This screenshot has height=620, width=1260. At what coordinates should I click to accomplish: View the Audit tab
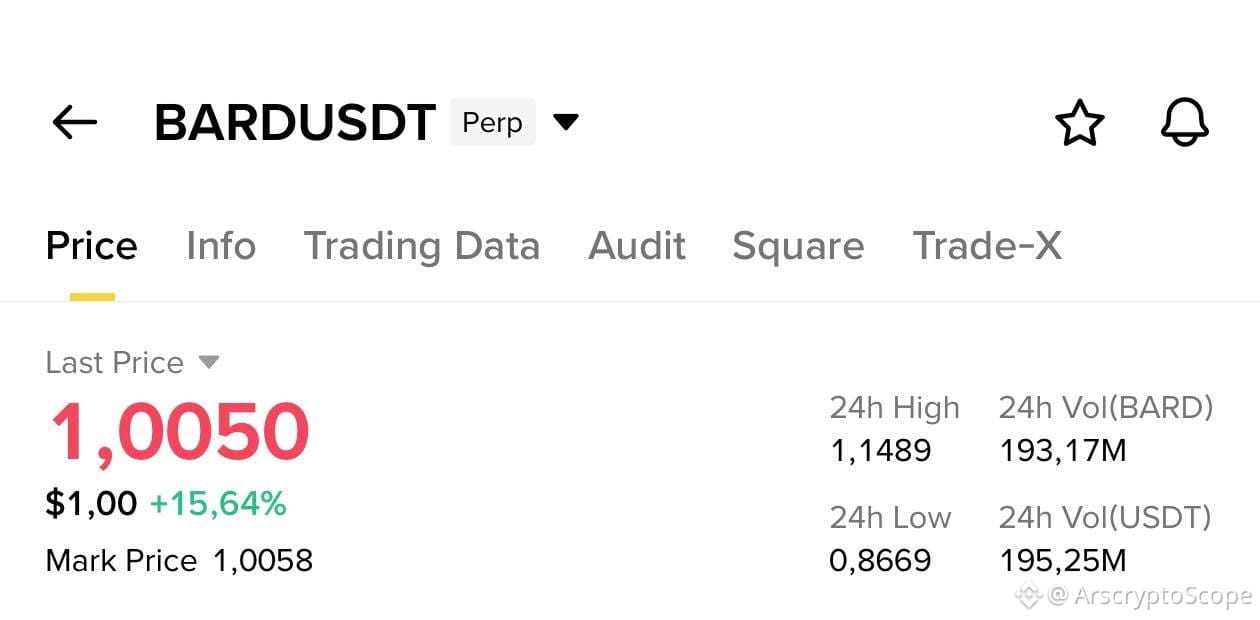637,246
